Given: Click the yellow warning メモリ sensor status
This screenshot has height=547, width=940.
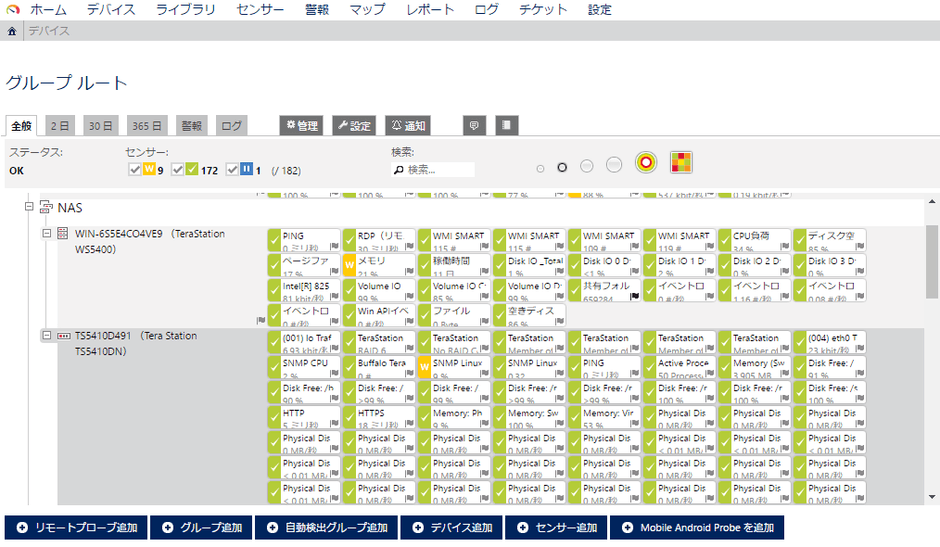Looking at the screenshot, I should pyautogui.click(x=350, y=265).
